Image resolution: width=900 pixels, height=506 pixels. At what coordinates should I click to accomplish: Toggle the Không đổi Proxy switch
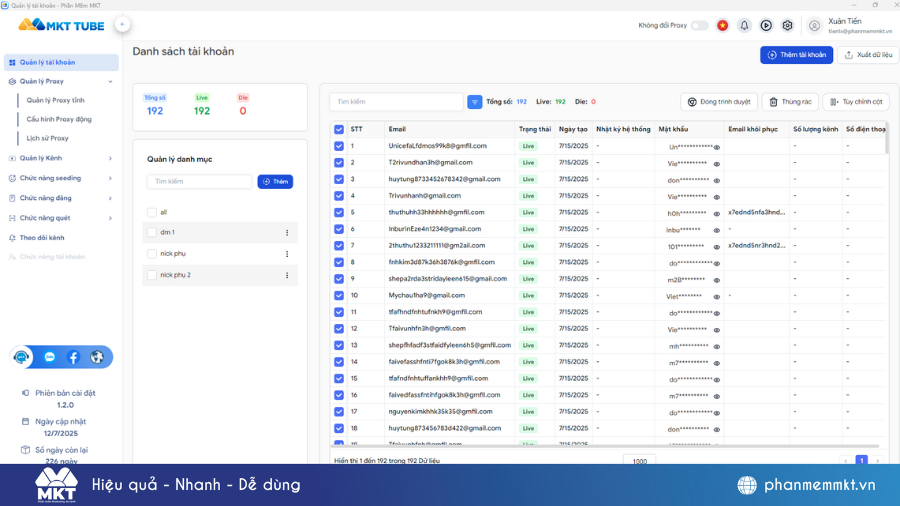(x=699, y=26)
